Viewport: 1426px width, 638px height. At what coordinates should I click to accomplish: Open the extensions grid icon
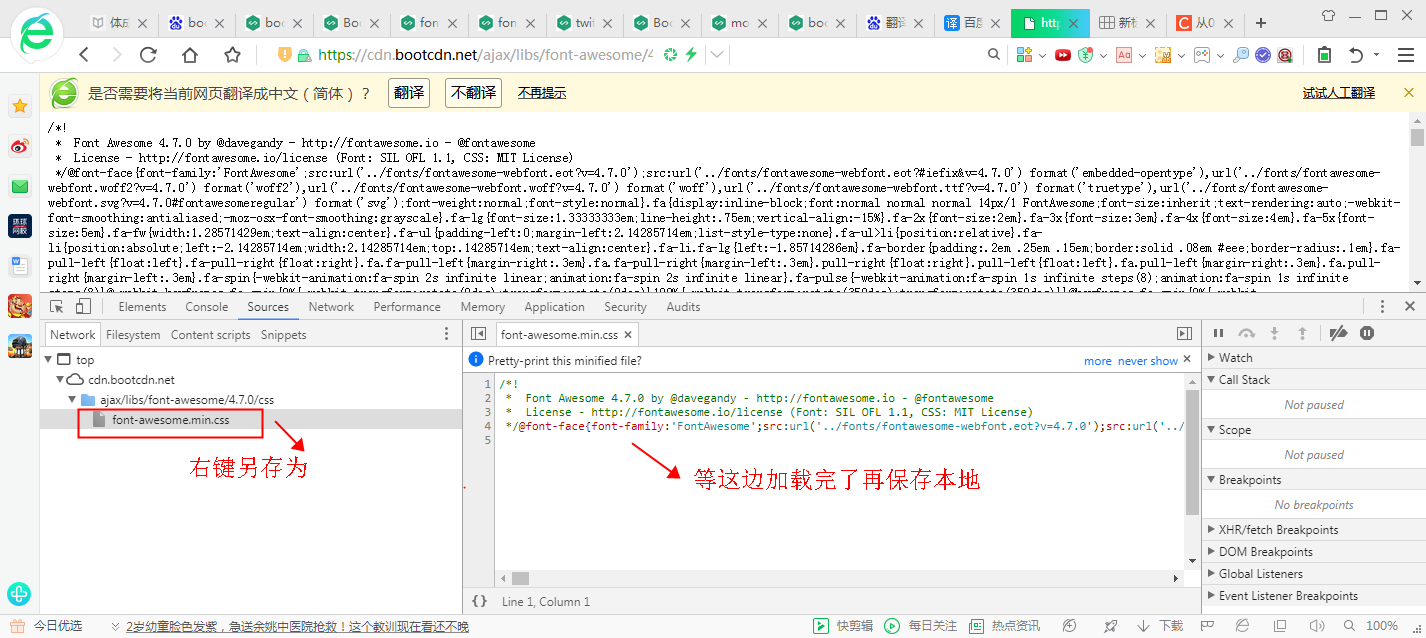point(1025,55)
